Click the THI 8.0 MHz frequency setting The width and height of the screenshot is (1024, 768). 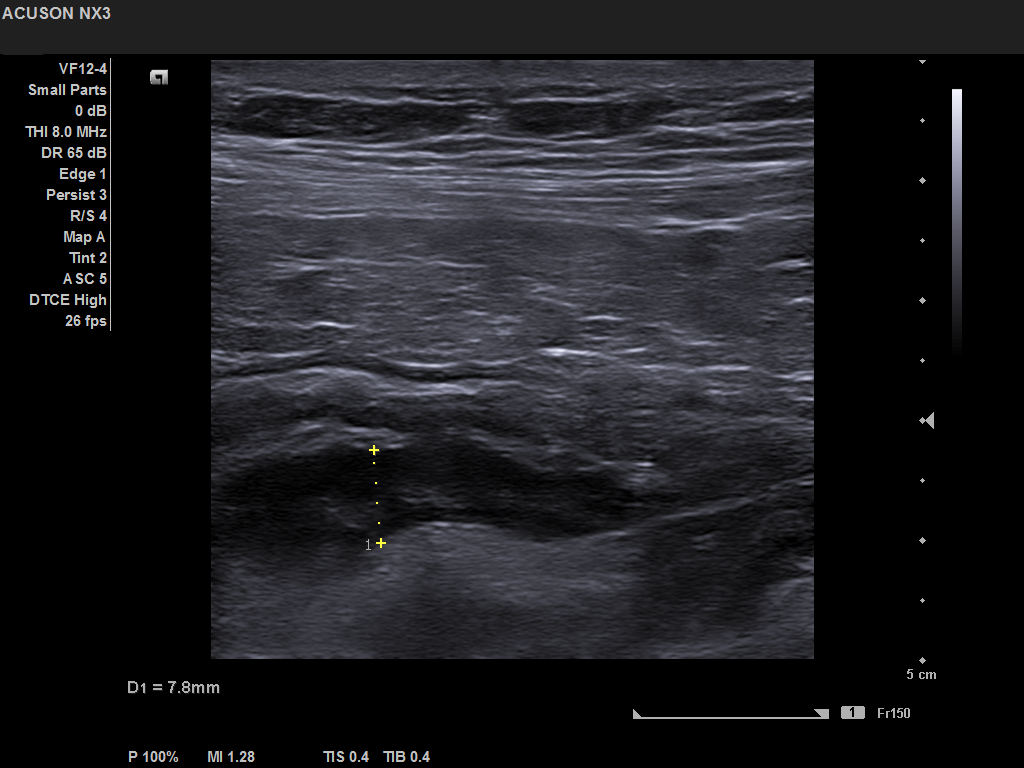(x=66, y=132)
